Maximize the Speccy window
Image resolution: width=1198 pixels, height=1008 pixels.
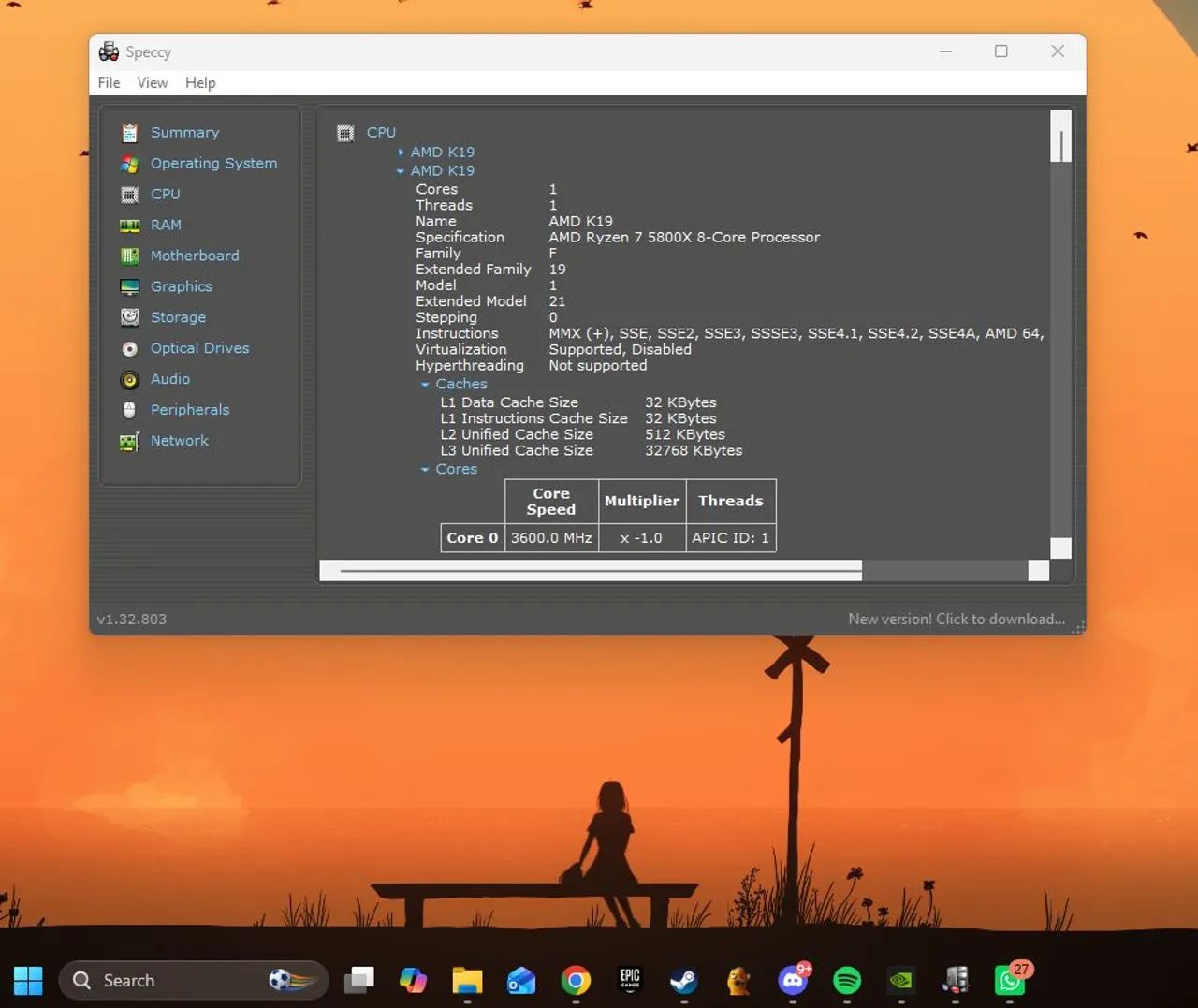(x=1001, y=51)
